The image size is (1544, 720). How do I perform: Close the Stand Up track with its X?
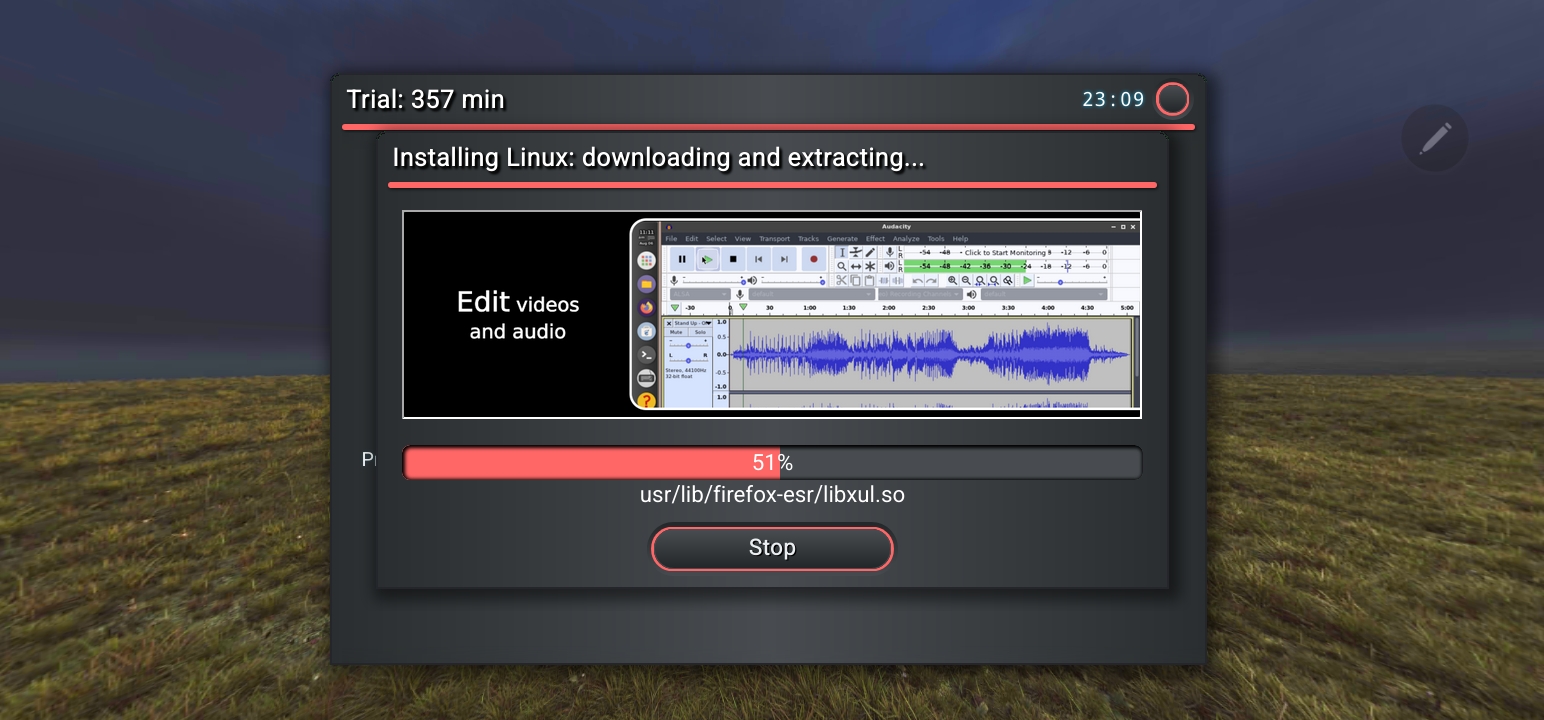pos(669,323)
